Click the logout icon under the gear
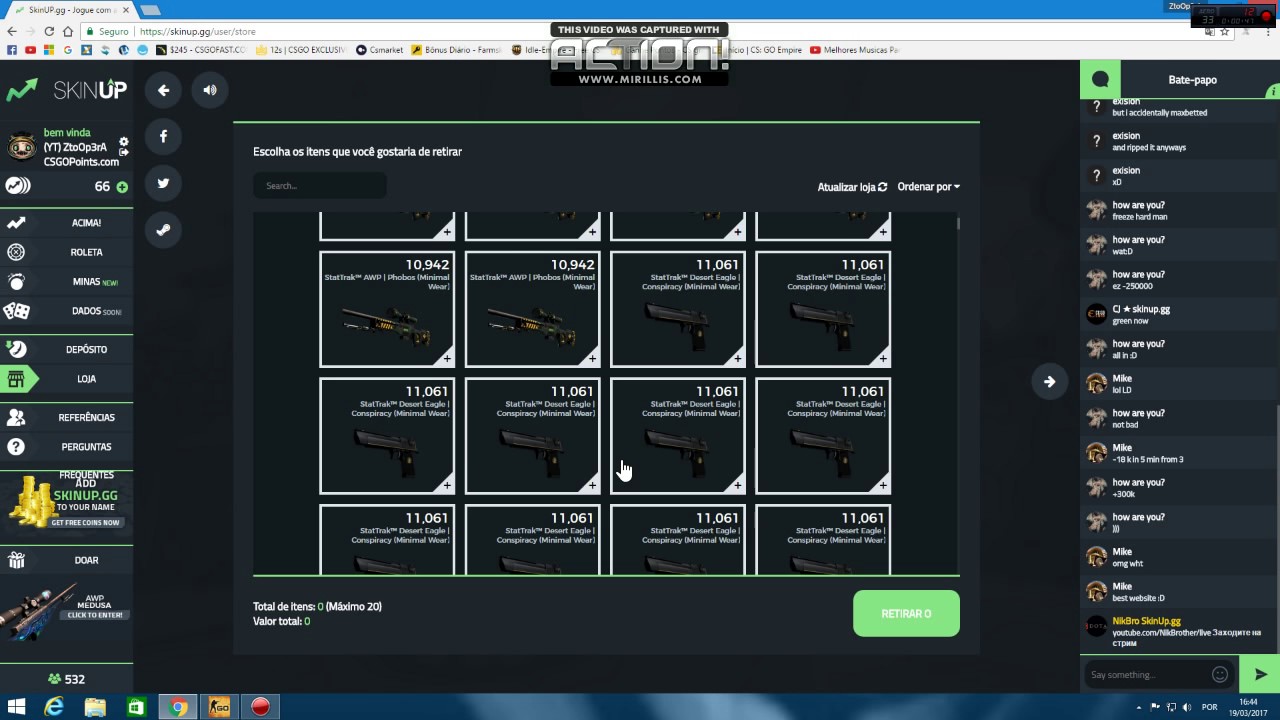The width and height of the screenshot is (1280, 720). pos(124,152)
